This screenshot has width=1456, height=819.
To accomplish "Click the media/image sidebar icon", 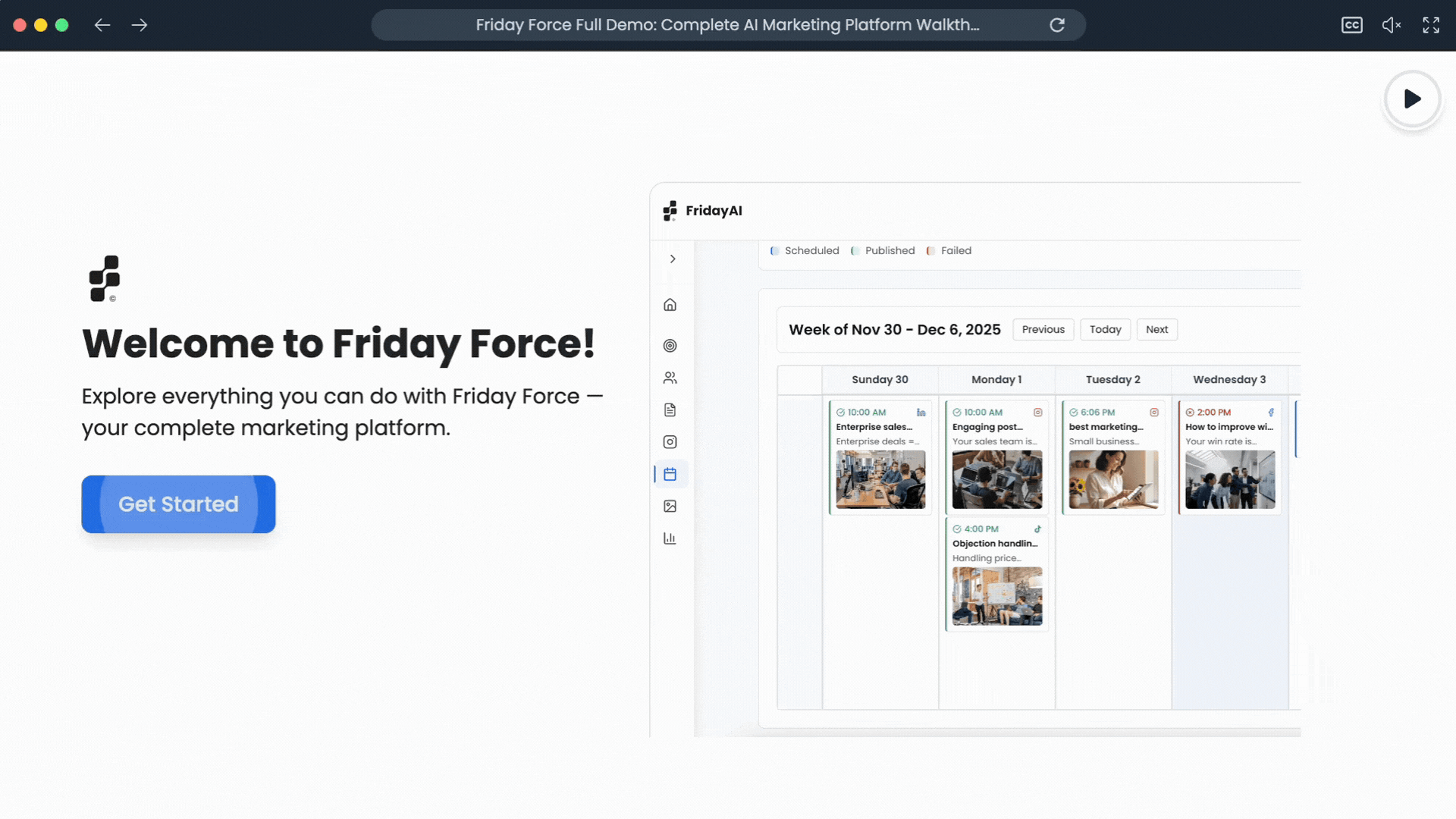I will 670,506.
